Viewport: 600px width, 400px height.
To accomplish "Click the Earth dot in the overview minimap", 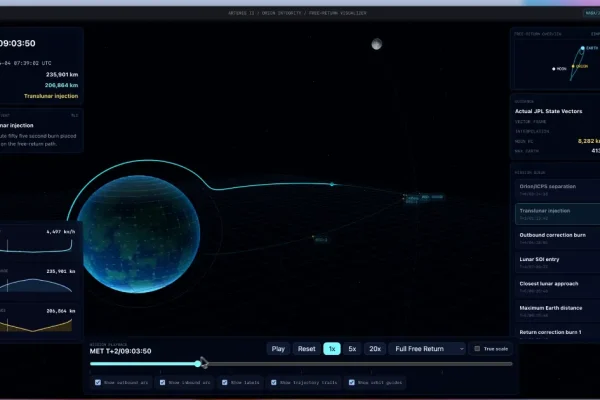I will click(x=582, y=49).
